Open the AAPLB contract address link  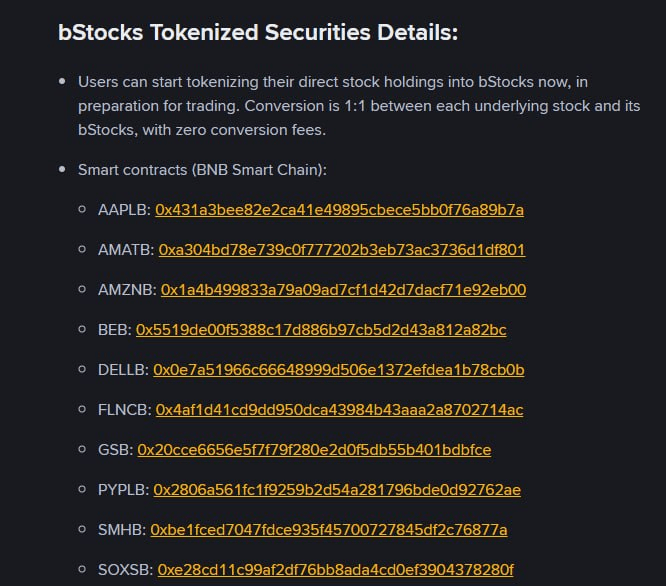tap(339, 210)
